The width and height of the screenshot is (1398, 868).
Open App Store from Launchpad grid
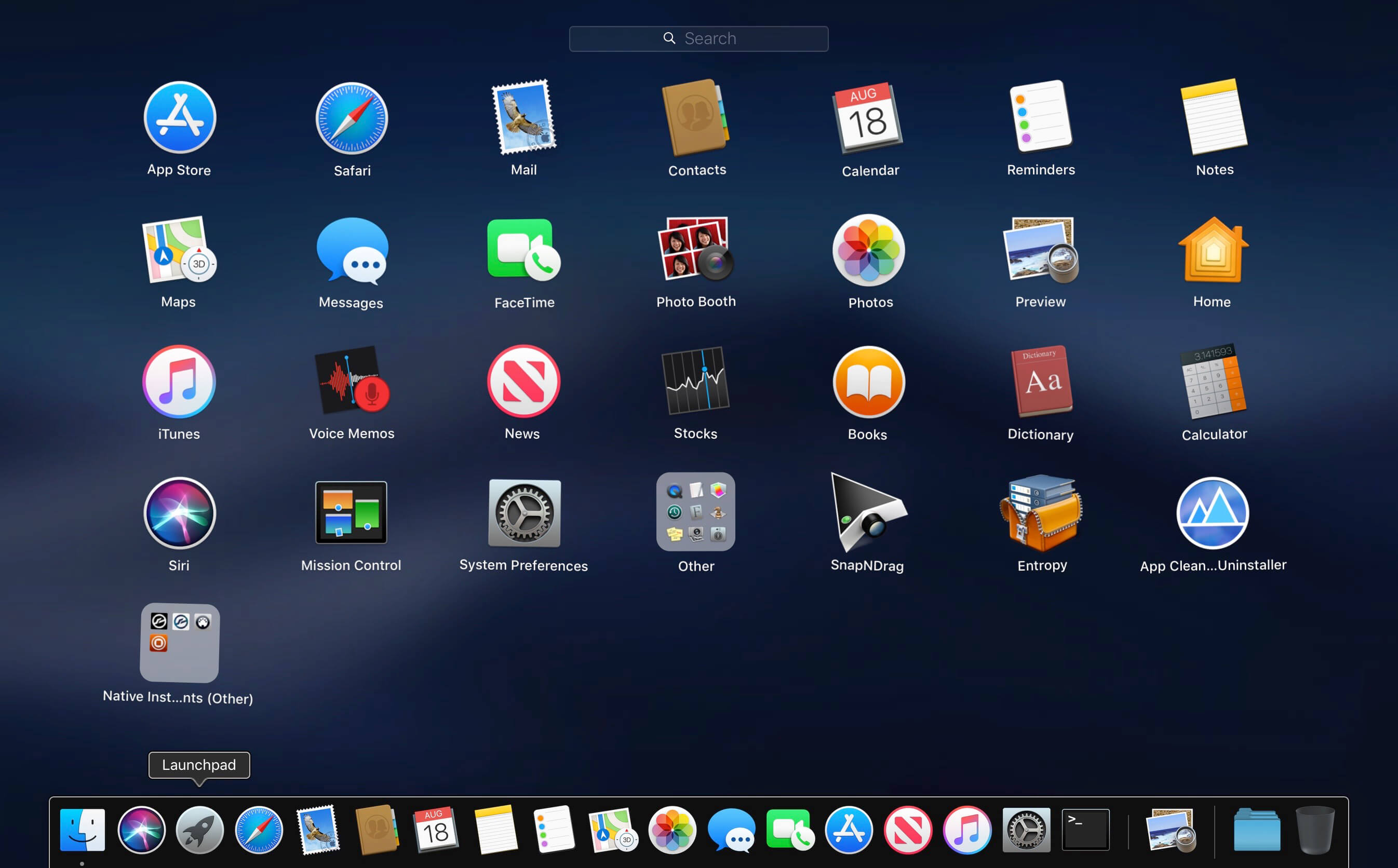pos(180,117)
